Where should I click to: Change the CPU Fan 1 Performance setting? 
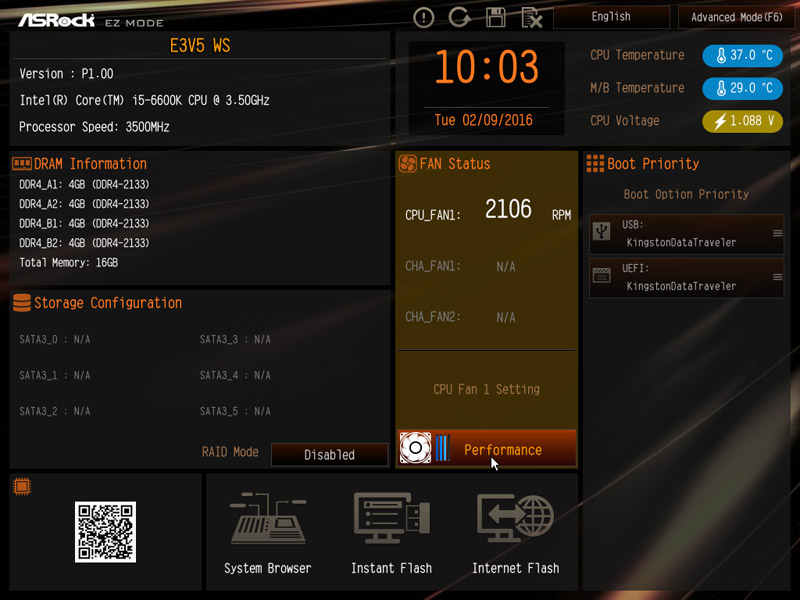pyautogui.click(x=487, y=448)
